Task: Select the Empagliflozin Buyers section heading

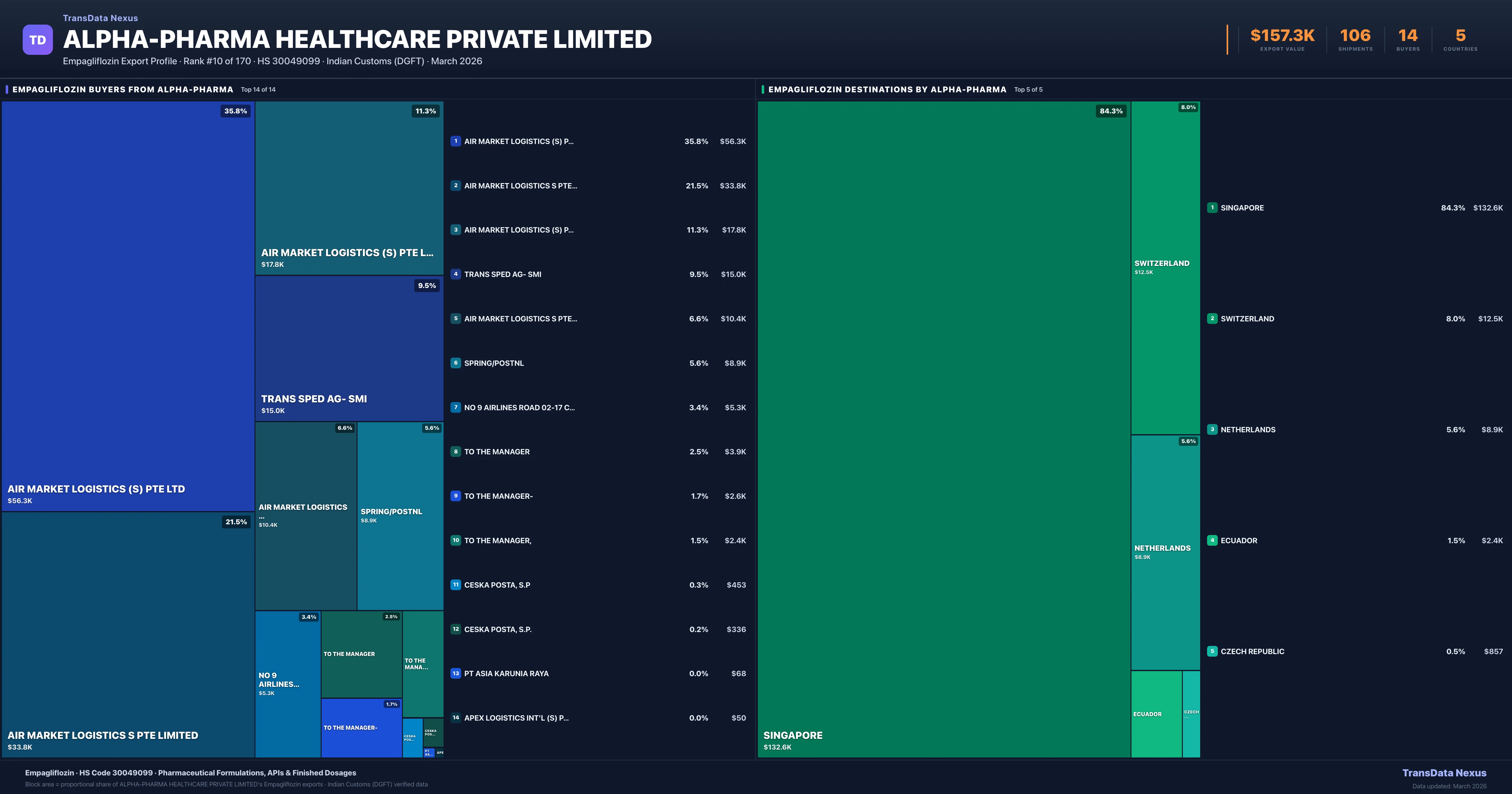Action: click(x=123, y=89)
